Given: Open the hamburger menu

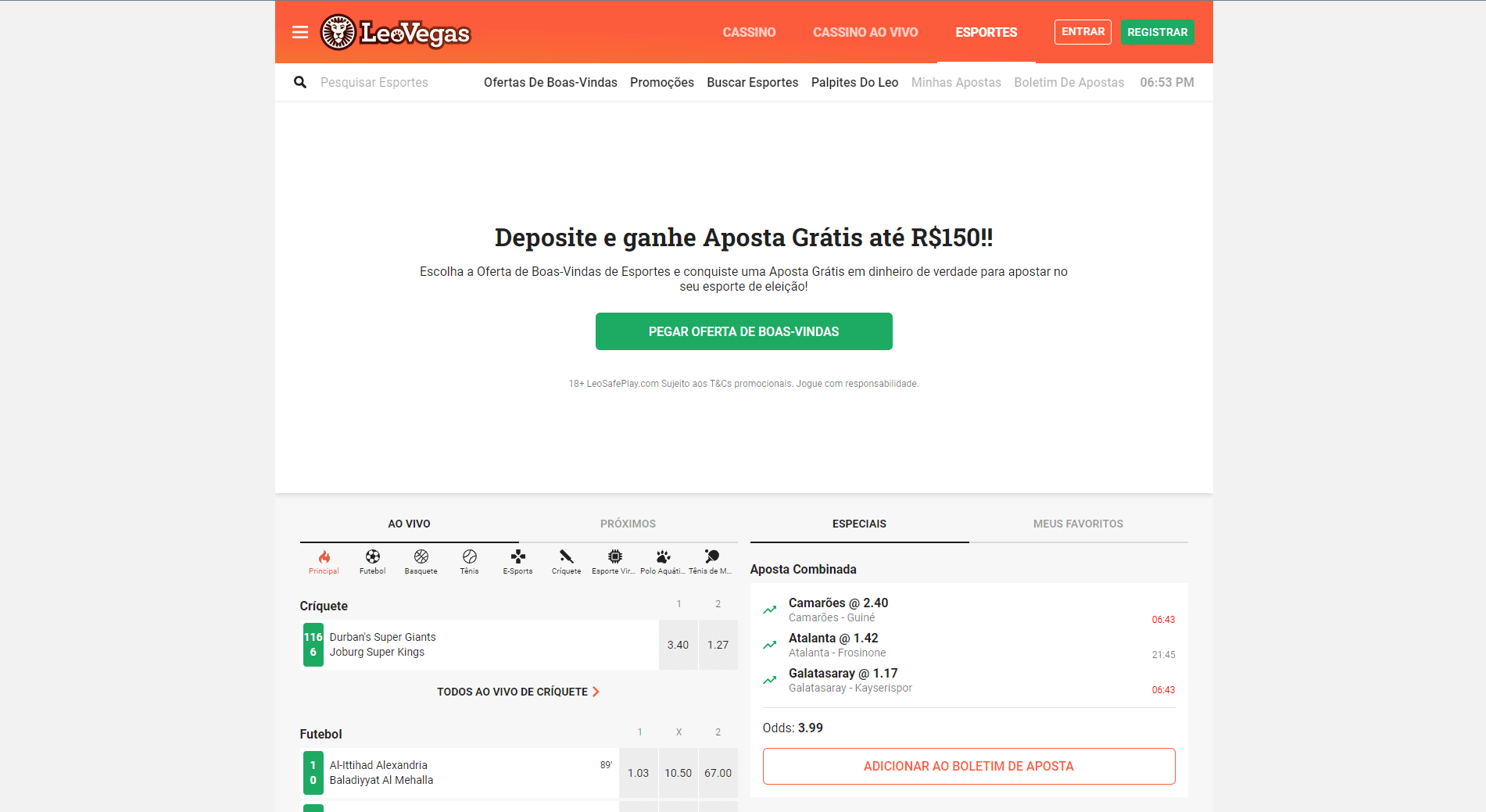Looking at the screenshot, I should pos(300,32).
